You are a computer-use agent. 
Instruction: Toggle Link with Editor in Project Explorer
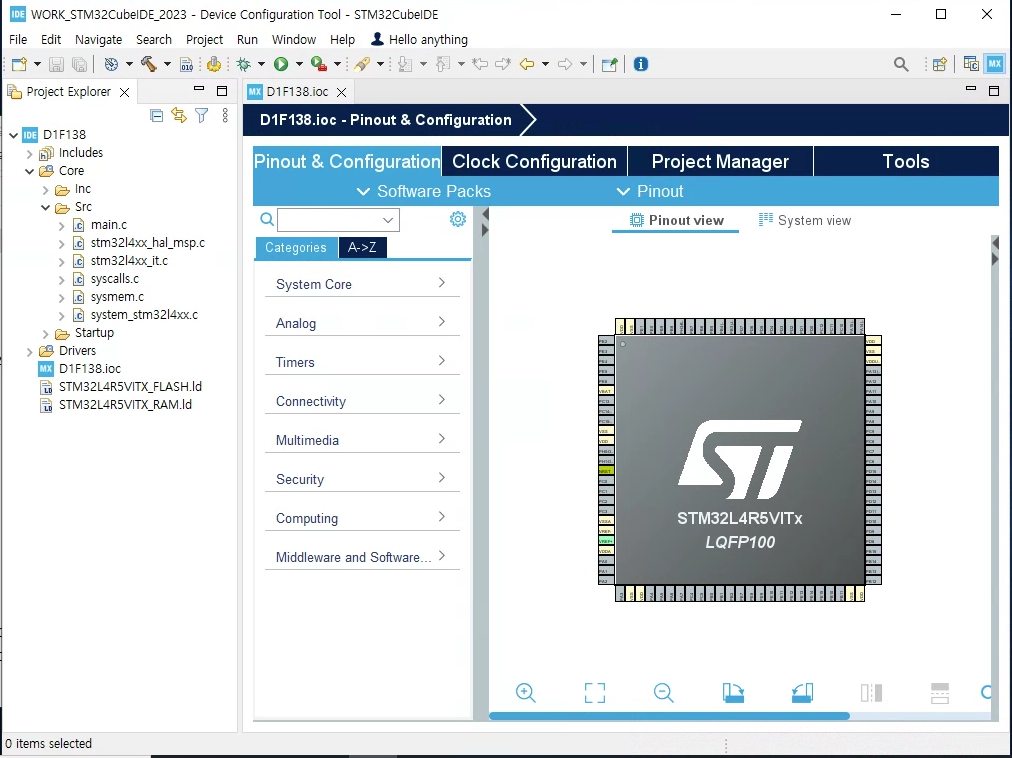click(179, 116)
